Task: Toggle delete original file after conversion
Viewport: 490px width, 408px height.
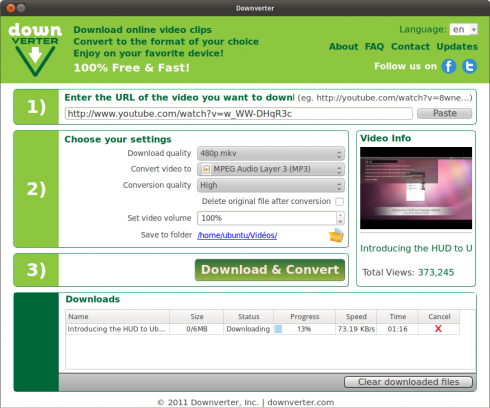Action: click(339, 202)
